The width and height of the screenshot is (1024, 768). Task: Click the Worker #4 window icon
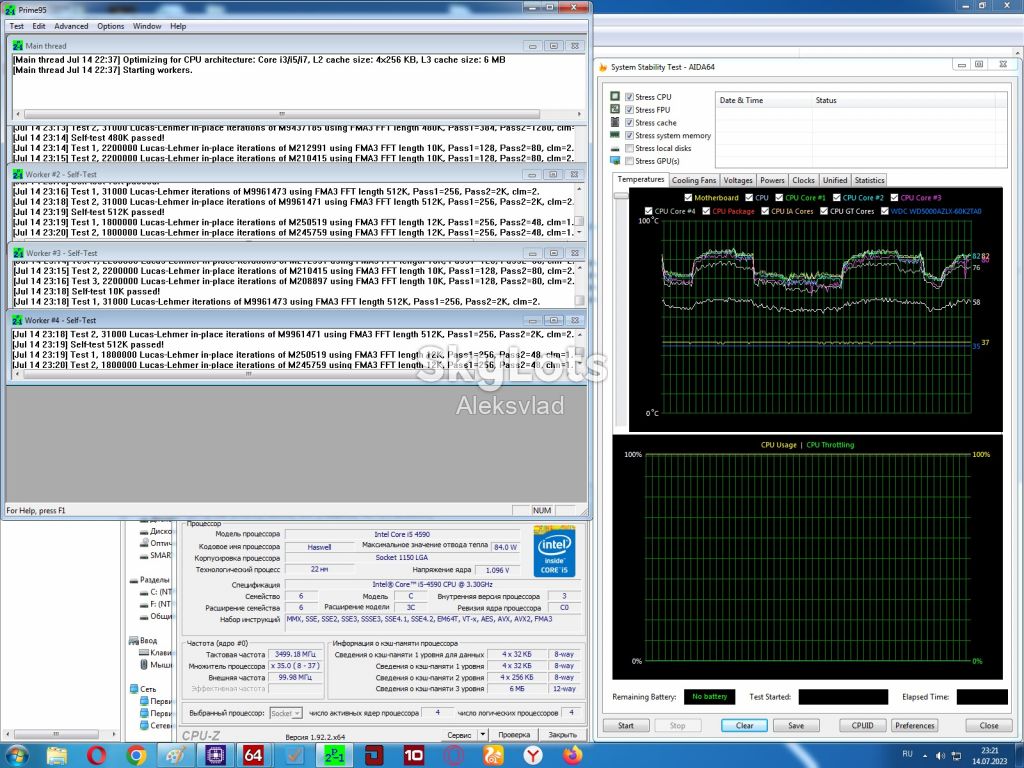point(18,320)
